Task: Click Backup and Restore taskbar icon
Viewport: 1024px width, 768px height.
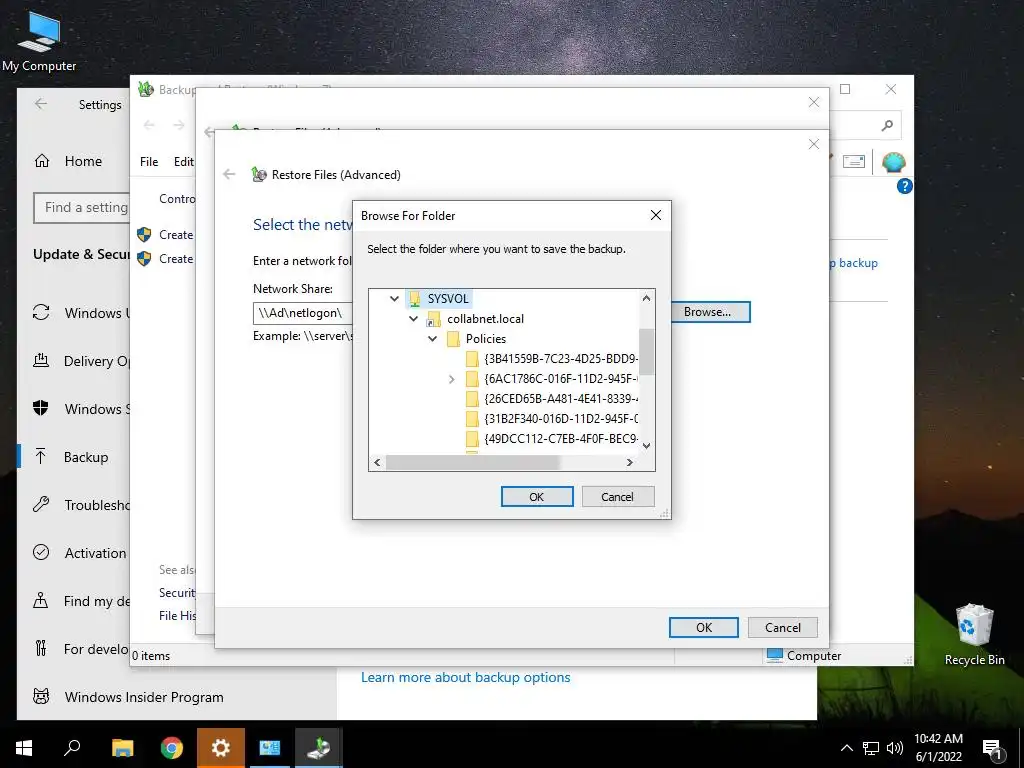Action: click(319, 748)
